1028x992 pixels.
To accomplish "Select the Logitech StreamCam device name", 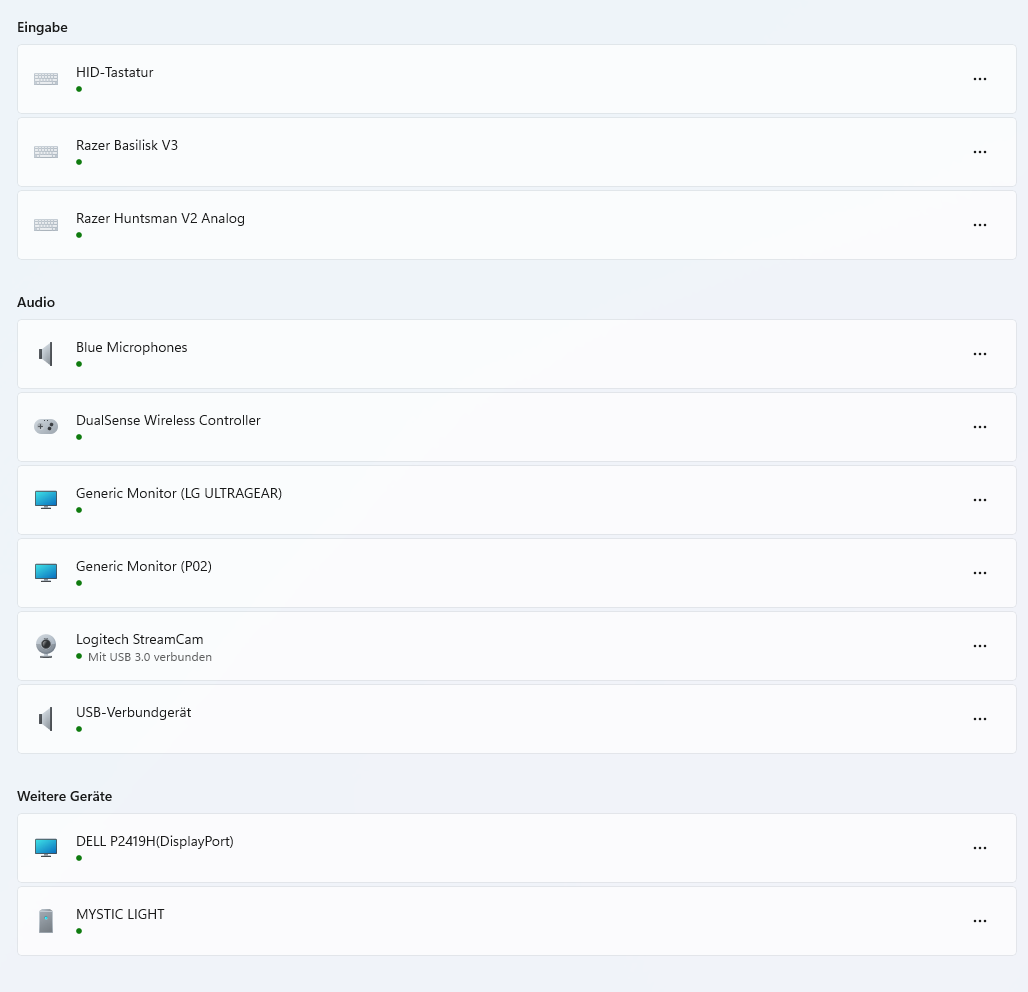I will tap(140, 639).
